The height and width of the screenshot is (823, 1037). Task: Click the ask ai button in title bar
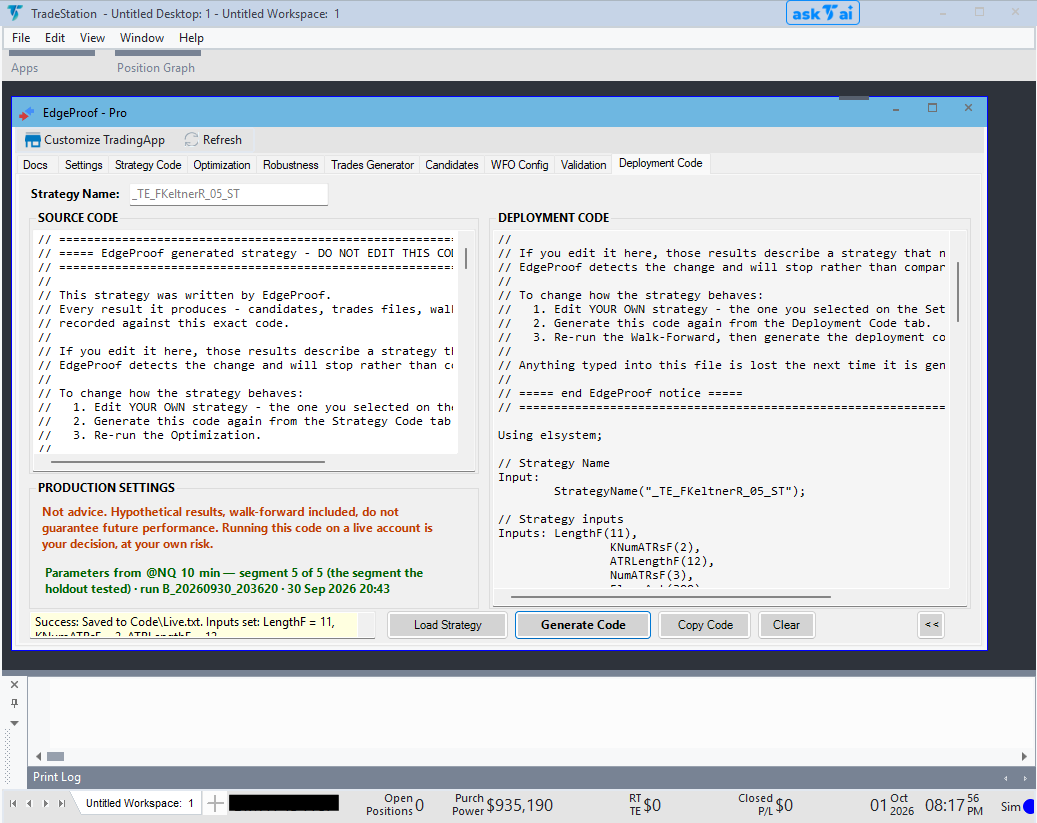tap(822, 13)
